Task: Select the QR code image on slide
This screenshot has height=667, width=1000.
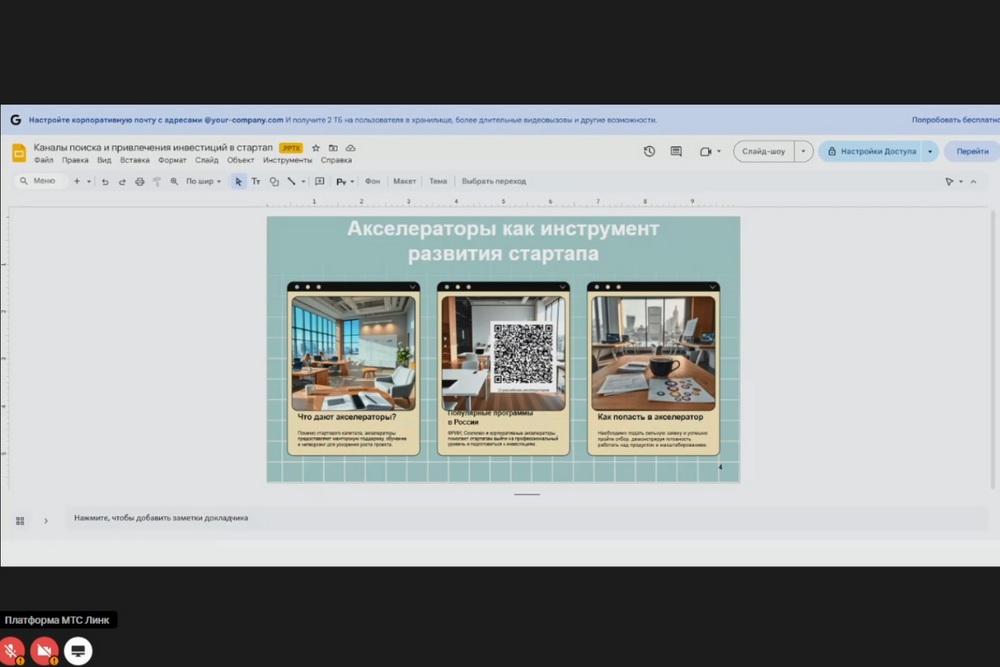Action: 524,355
